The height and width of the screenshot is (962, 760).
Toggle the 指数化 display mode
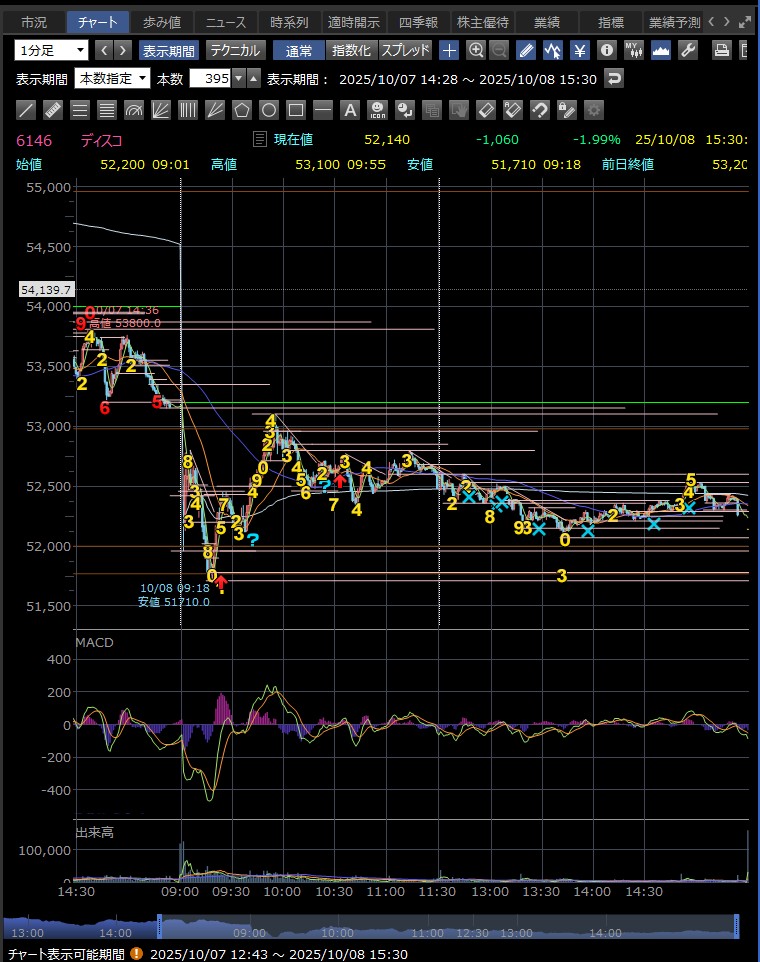click(x=350, y=50)
